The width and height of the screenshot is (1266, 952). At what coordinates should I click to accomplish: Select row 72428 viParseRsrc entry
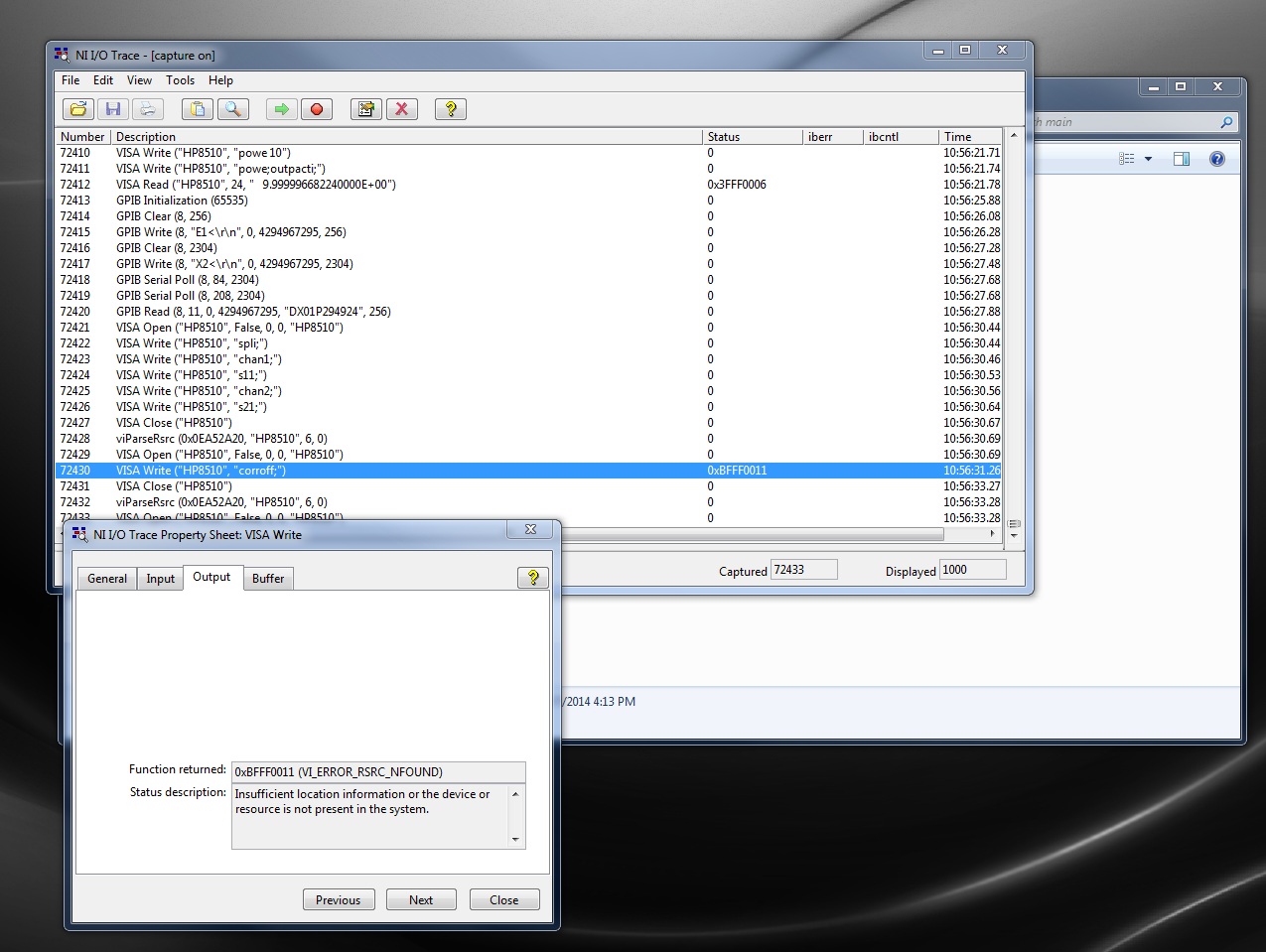point(528,439)
